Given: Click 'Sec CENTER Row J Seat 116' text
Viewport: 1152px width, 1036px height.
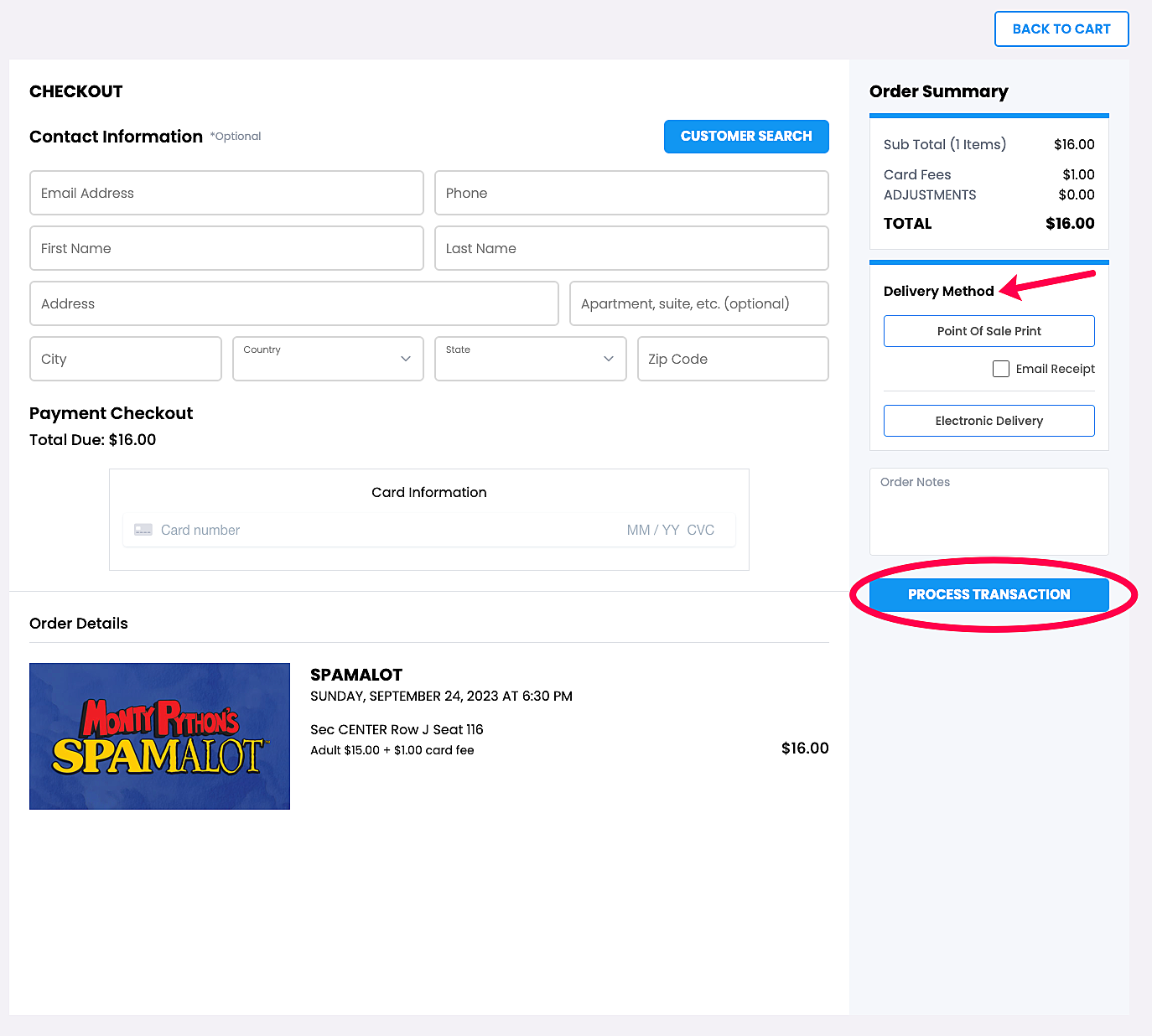Looking at the screenshot, I should pos(397,729).
